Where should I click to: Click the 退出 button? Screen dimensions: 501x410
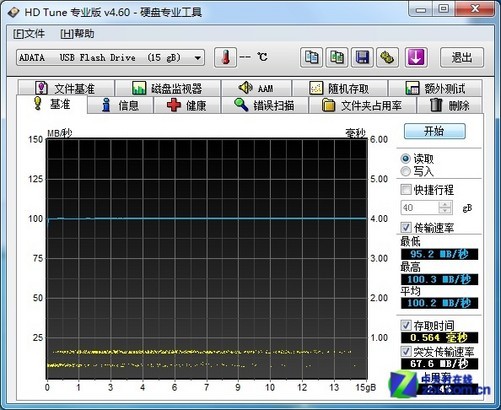[x=462, y=58]
